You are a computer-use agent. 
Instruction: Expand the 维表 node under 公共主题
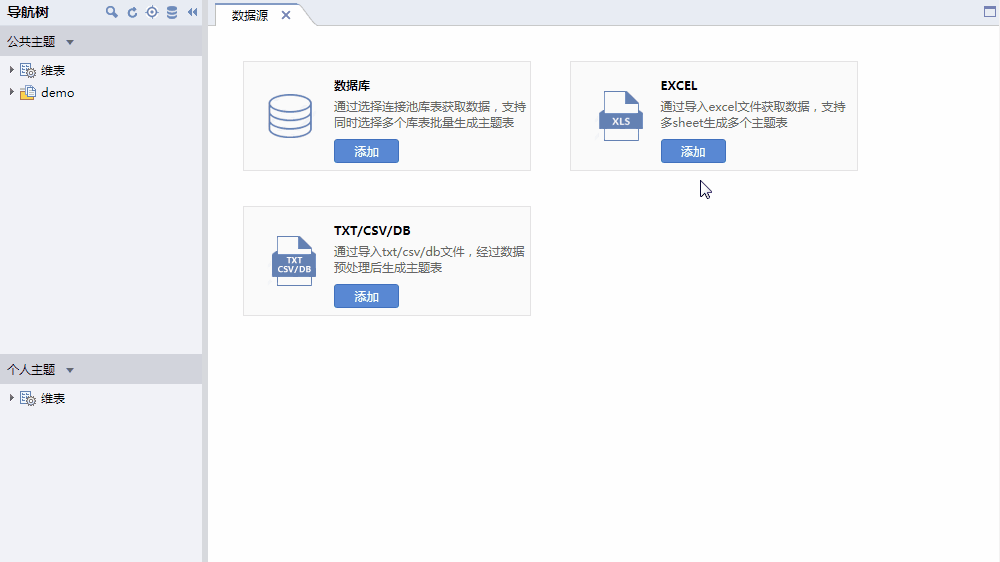coord(11,70)
